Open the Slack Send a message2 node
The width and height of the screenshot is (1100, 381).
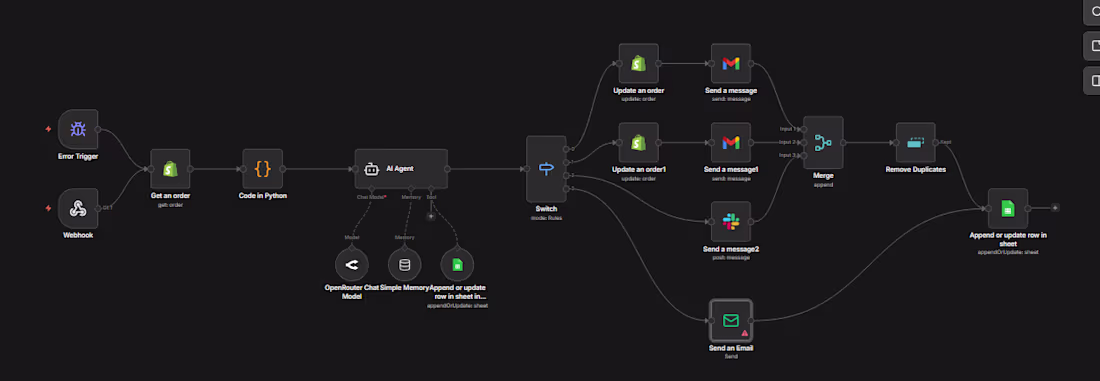tap(730, 222)
